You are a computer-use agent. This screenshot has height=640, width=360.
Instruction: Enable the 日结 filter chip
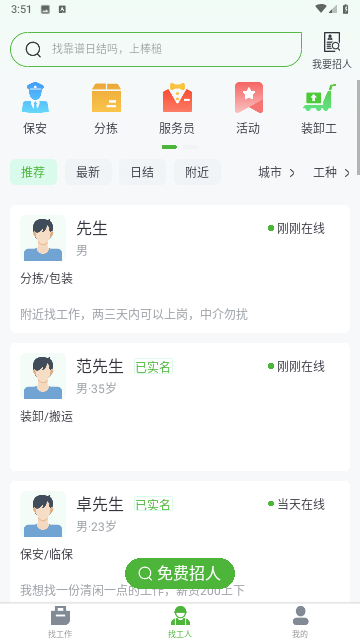[x=142, y=172]
